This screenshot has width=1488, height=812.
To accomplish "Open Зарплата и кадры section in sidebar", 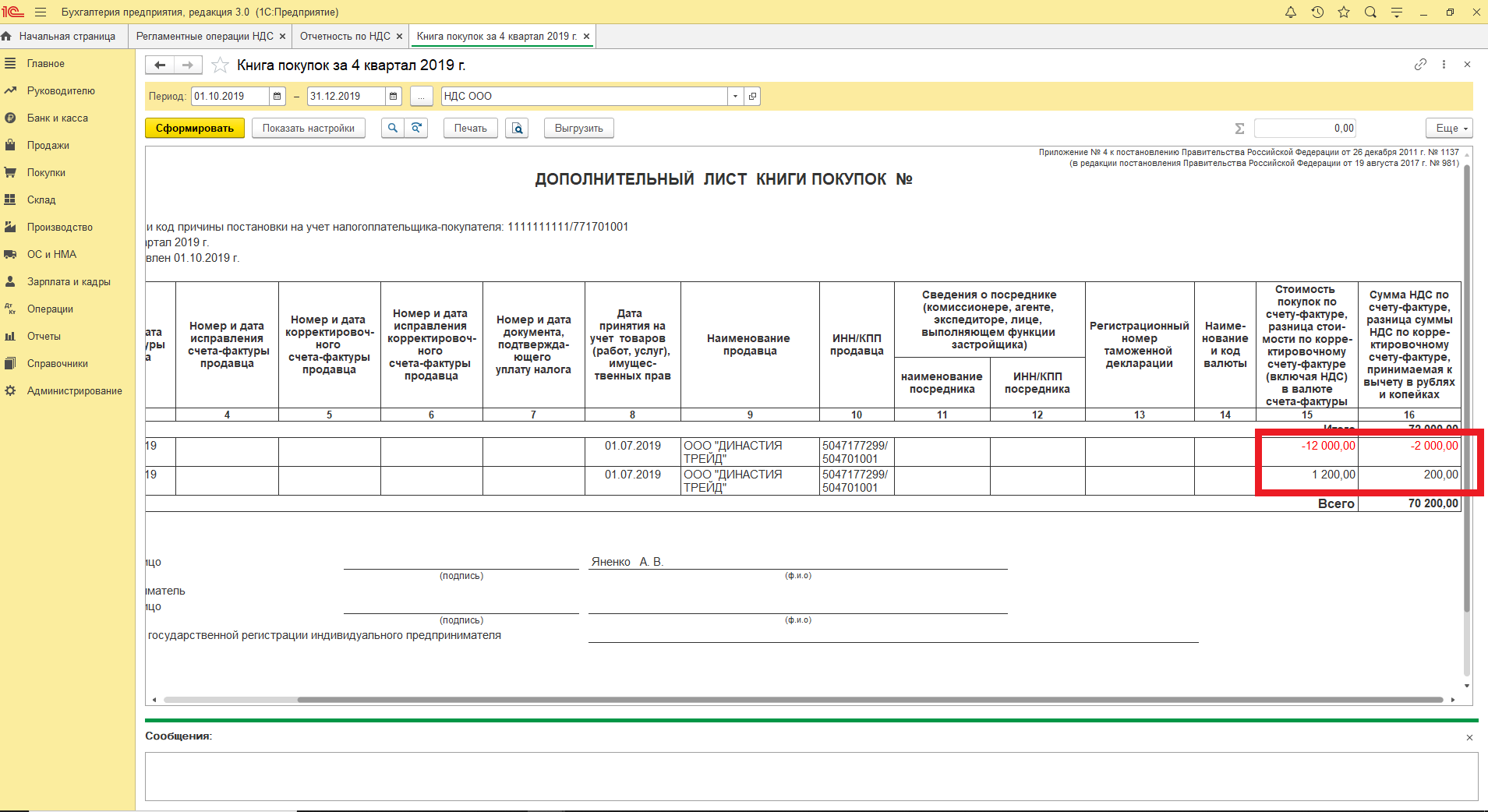I will (69, 282).
